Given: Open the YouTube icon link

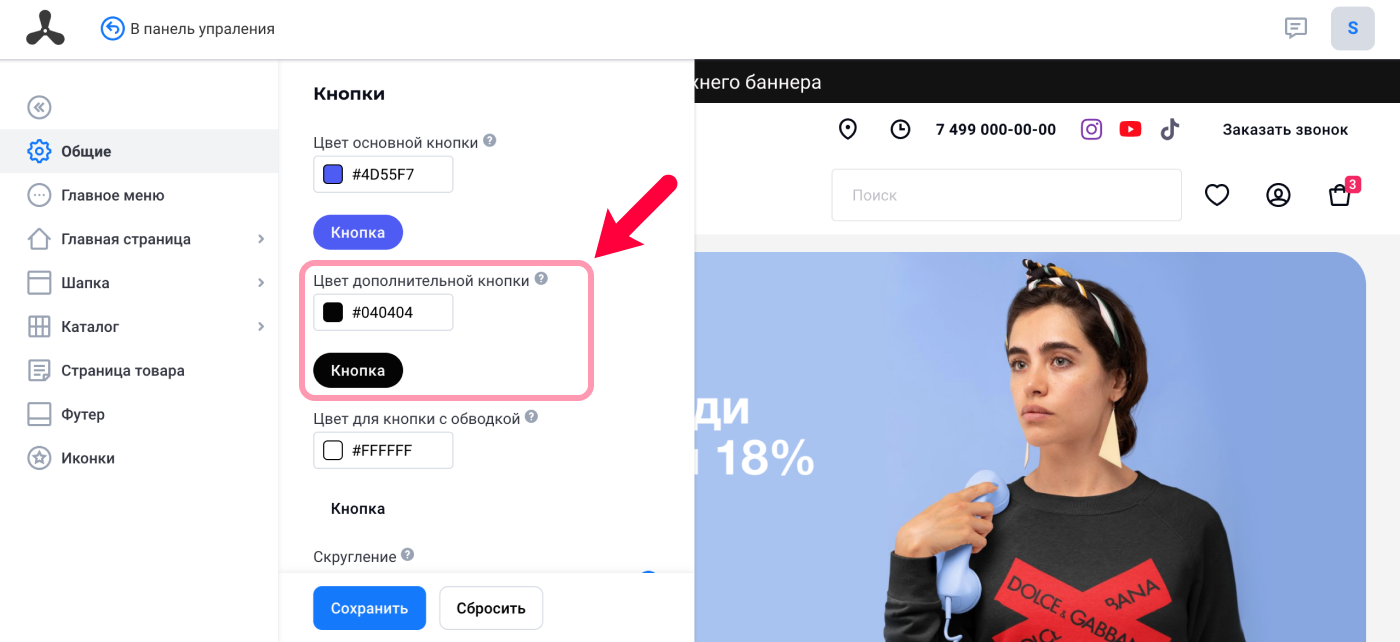Looking at the screenshot, I should pyautogui.click(x=1131, y=129).
